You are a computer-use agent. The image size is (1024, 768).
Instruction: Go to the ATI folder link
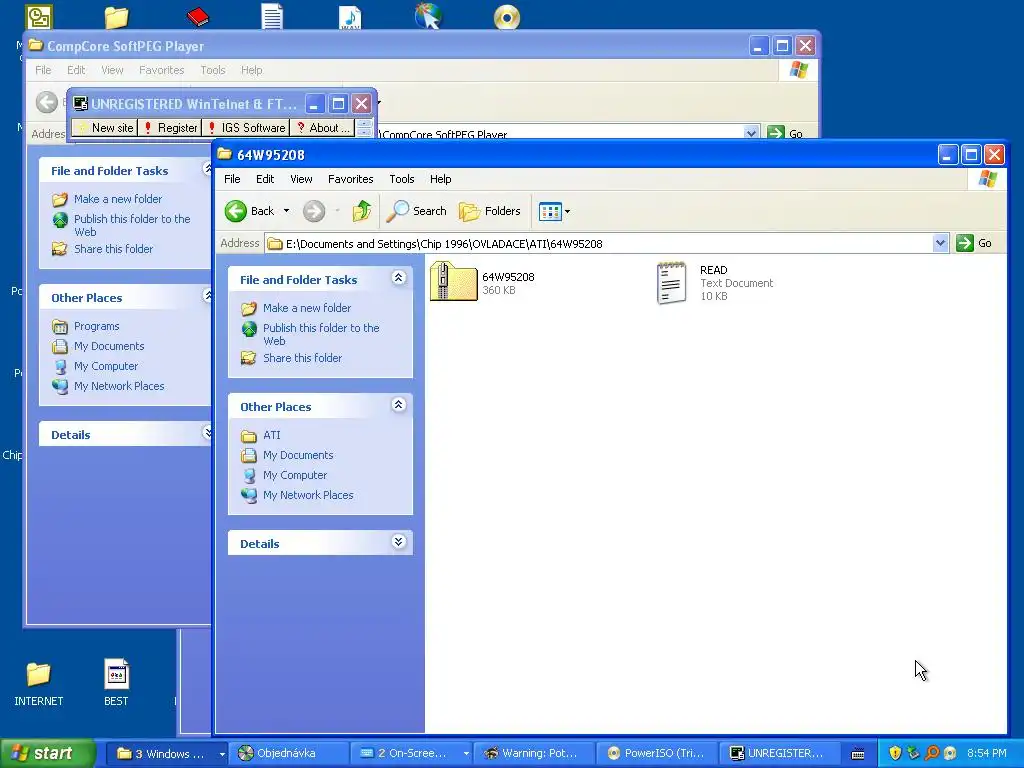point(272,435)
